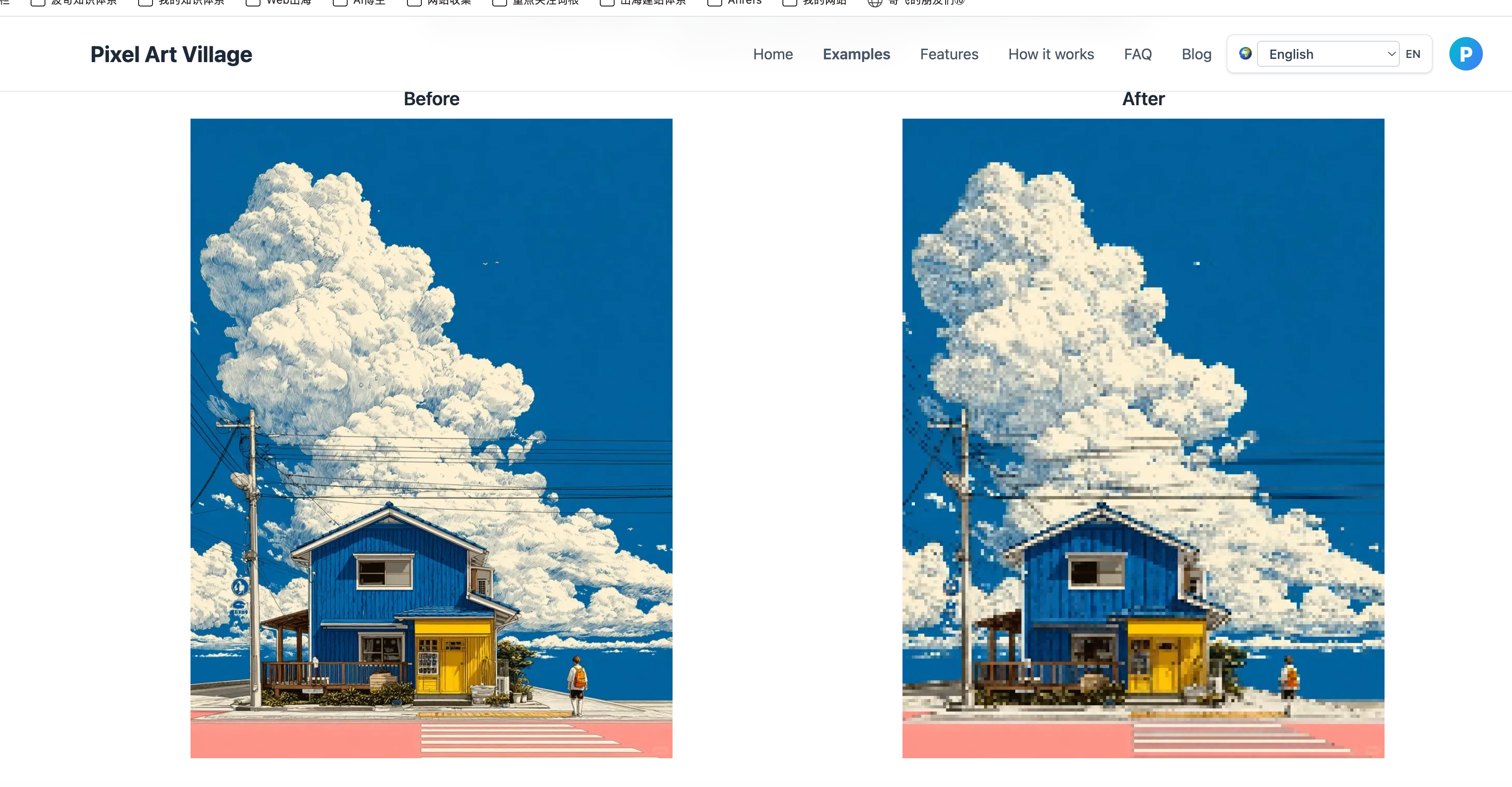Open the Examples nav item
Screen dimensions: 1512x787
[x=856, y=54]
